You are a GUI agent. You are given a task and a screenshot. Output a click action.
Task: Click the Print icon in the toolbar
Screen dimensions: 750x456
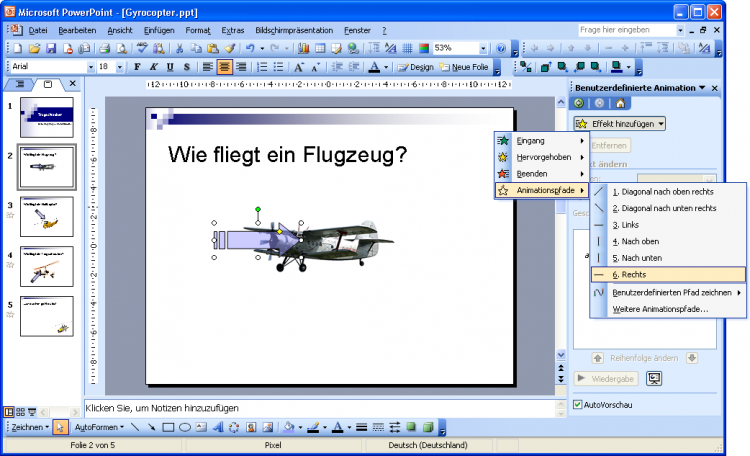(104, 48)
